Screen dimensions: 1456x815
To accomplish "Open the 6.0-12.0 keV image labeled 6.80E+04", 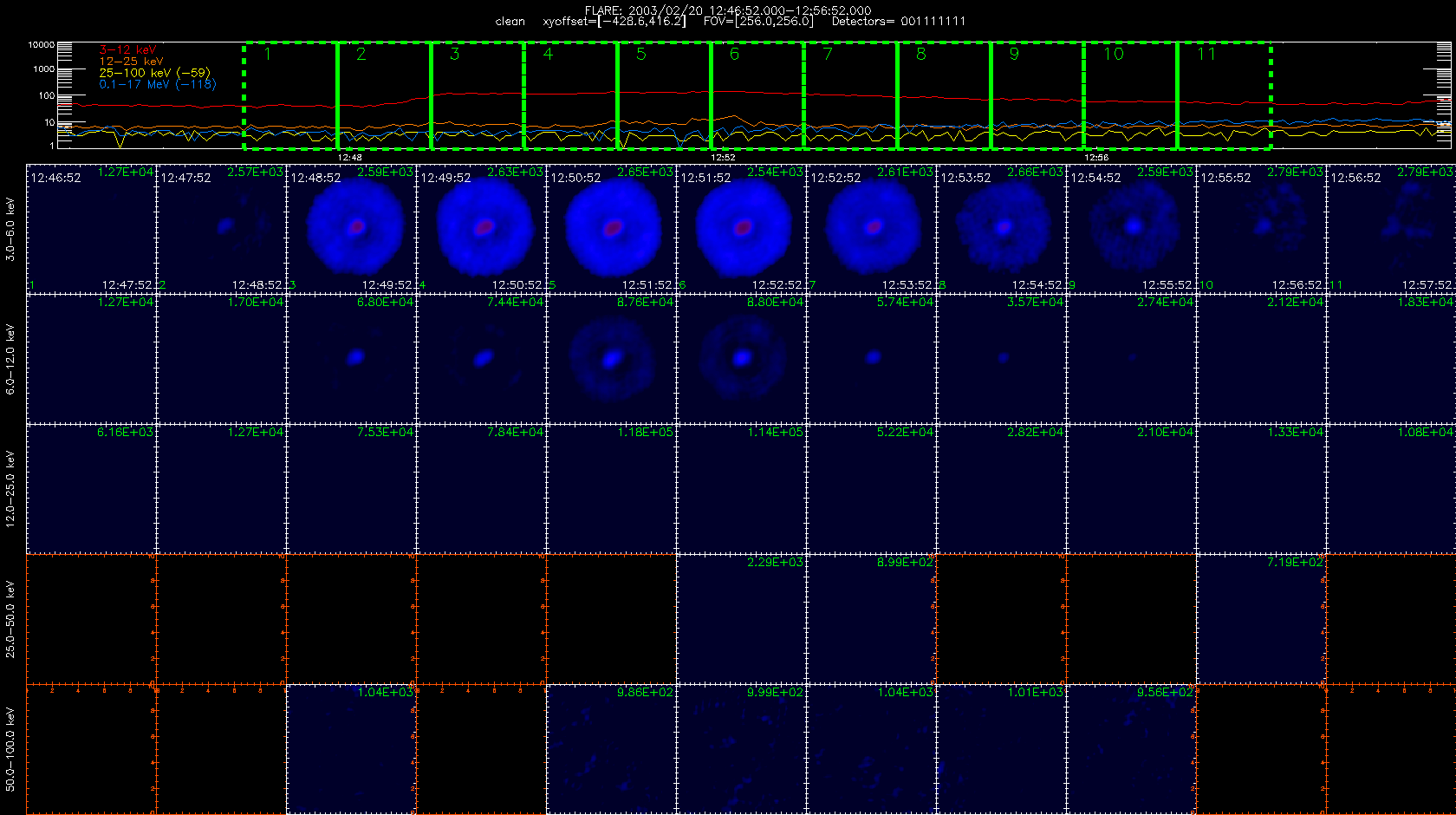I will (x=352, y=359).
